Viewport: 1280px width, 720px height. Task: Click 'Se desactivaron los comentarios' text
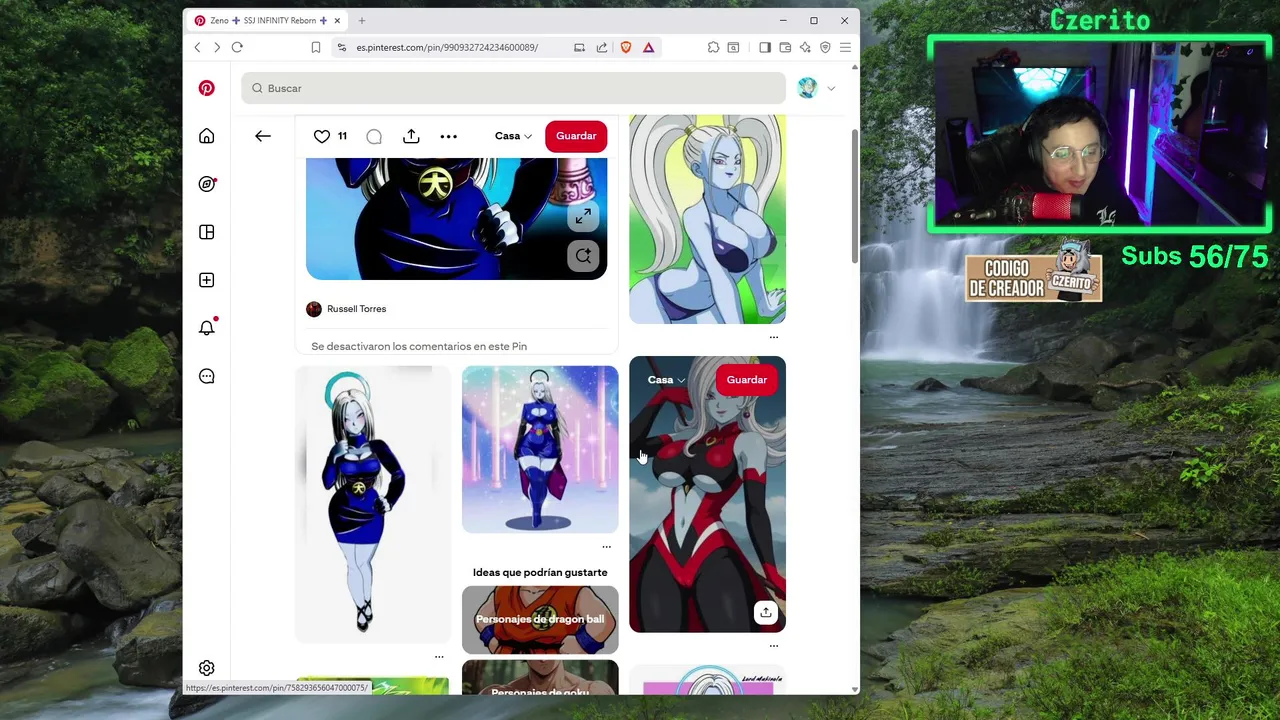coord(419,346)
